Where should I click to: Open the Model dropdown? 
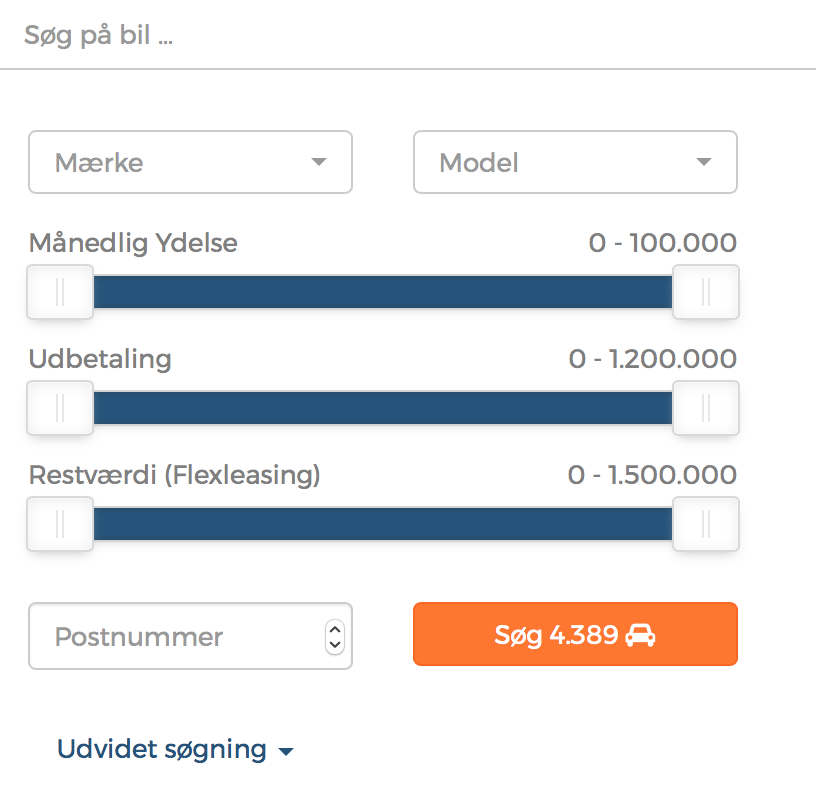point(575,162)
